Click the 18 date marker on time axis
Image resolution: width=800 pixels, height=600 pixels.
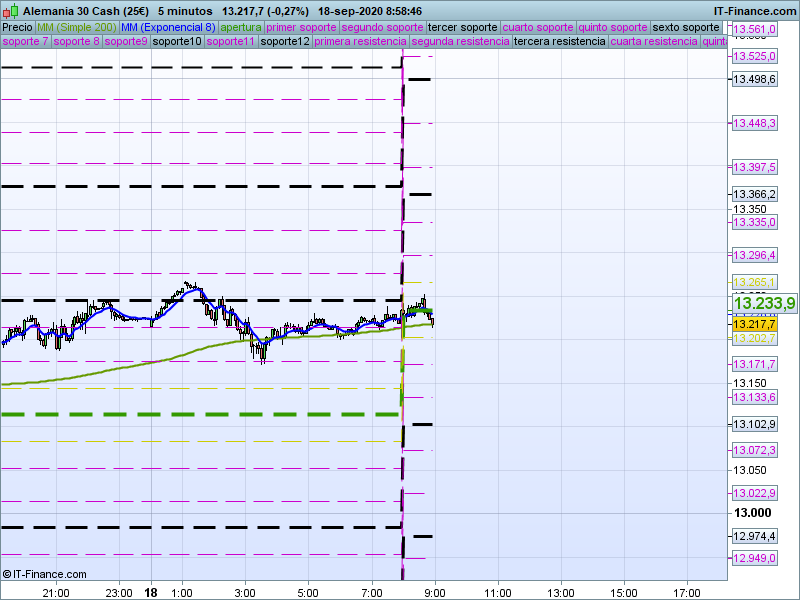(150, 592)
